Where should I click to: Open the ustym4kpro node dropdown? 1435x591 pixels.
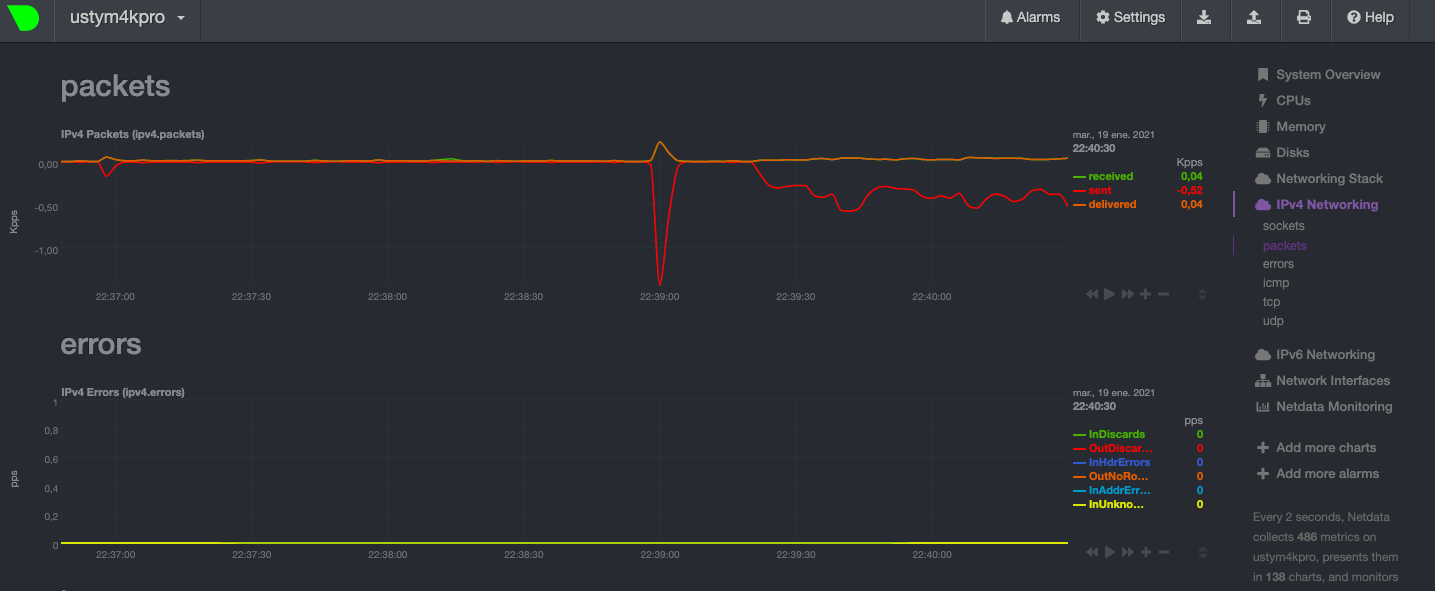coord(127,18)
